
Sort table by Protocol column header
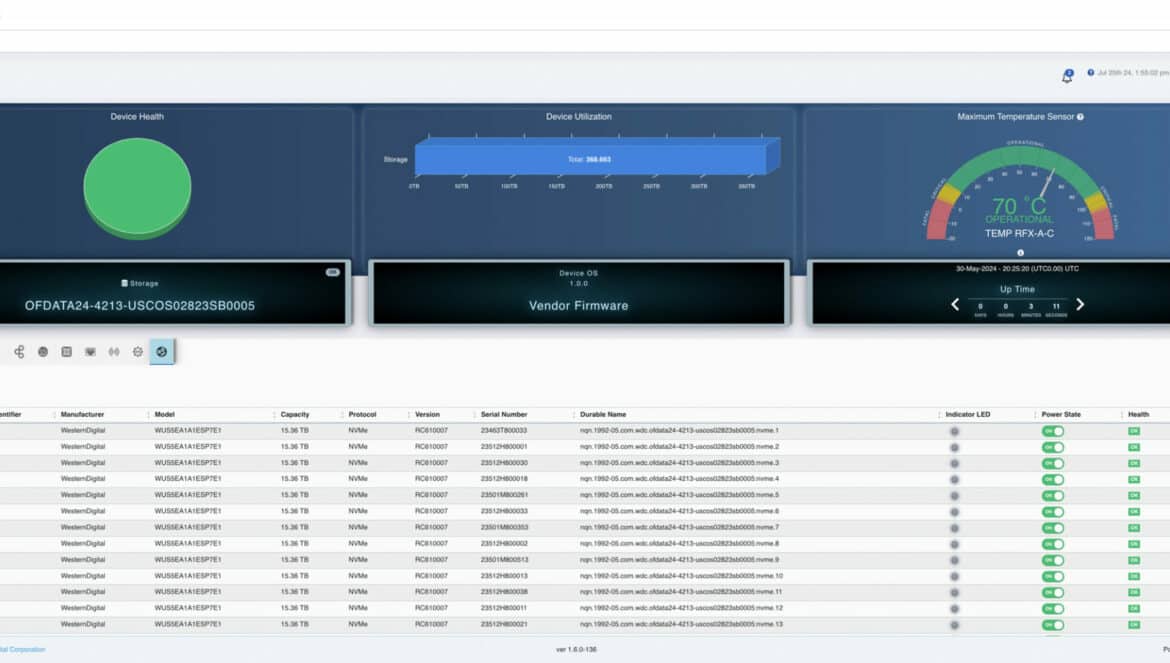point(362,415)
